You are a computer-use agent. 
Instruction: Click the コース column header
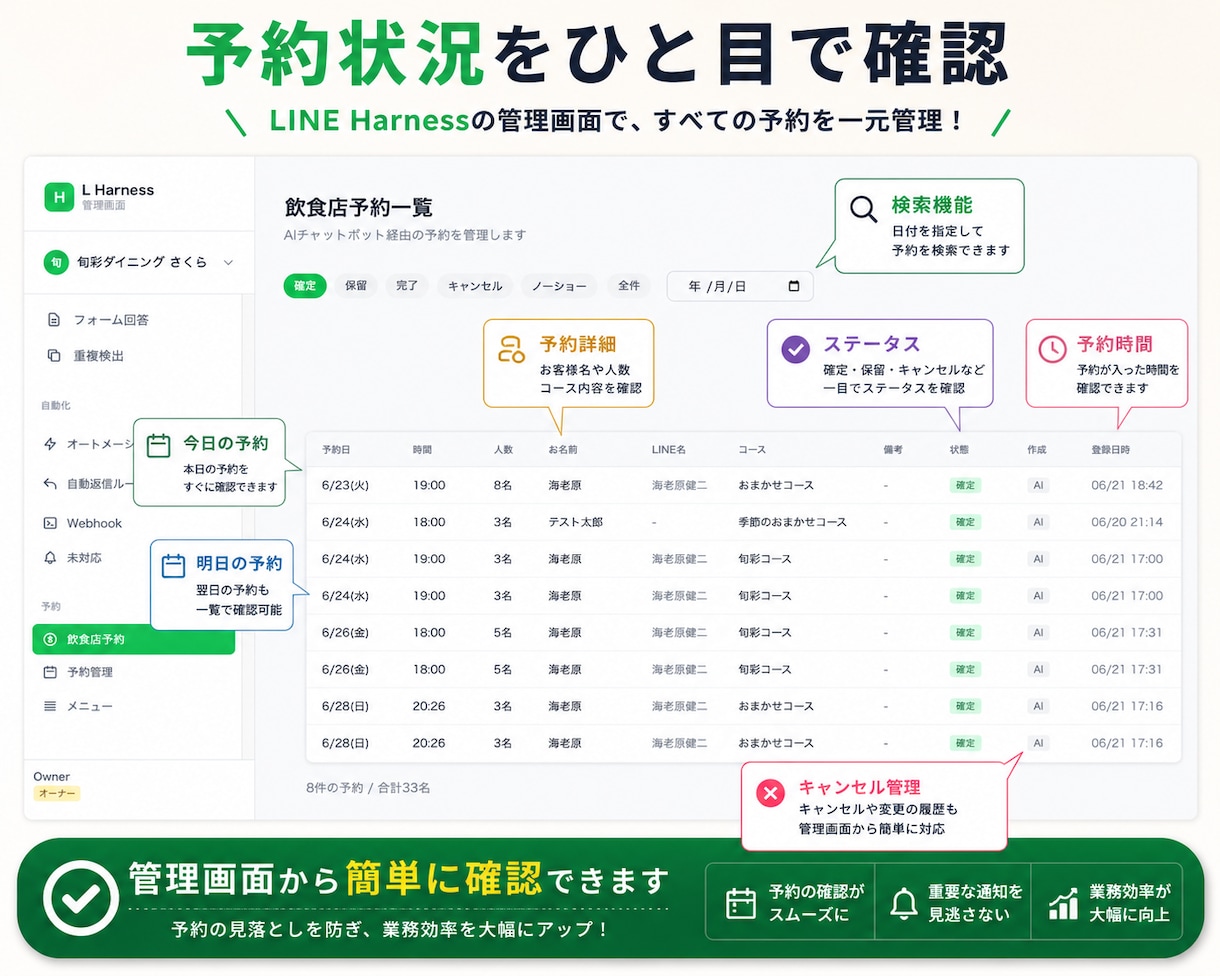752,450
